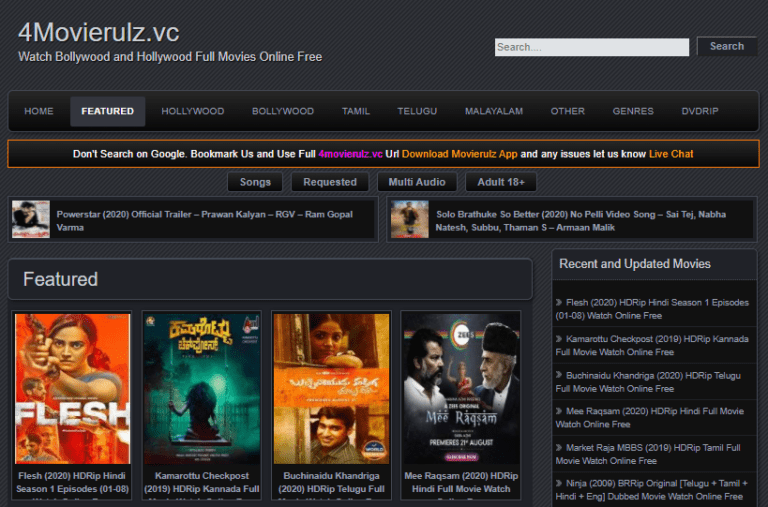This screenshot has height=507, width=768.
Task: Open the Mee Raqsam movie poster
Action: coord(460,388)
